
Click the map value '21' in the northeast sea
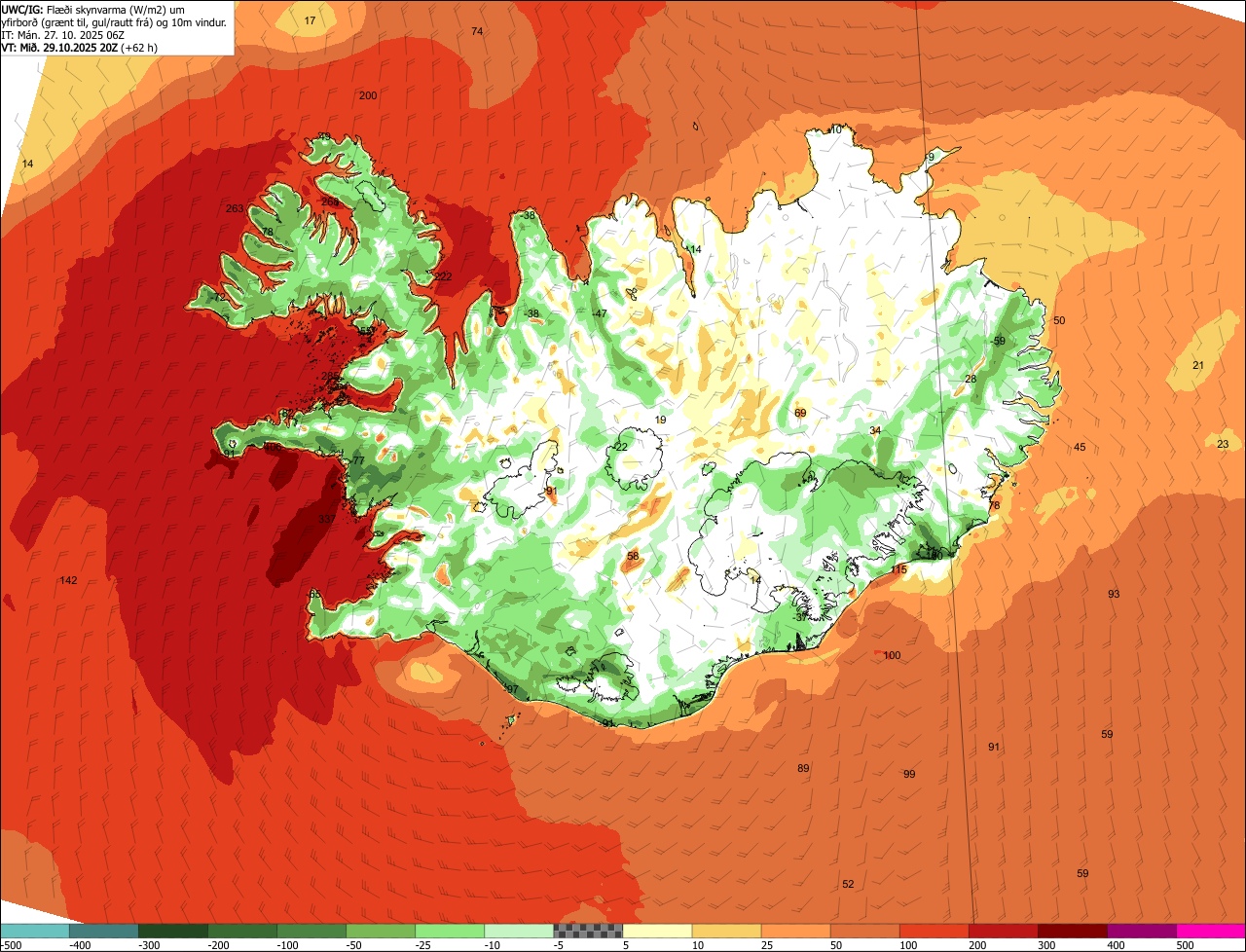coord(1198,365)
